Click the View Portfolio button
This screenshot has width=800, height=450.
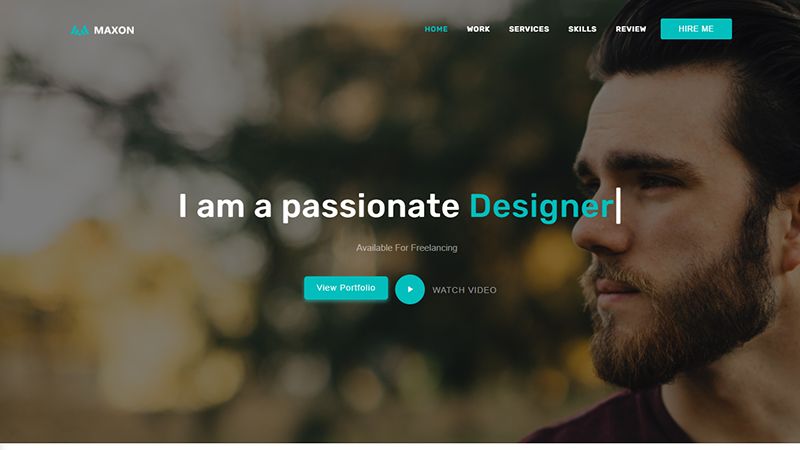tap(346, 288)
